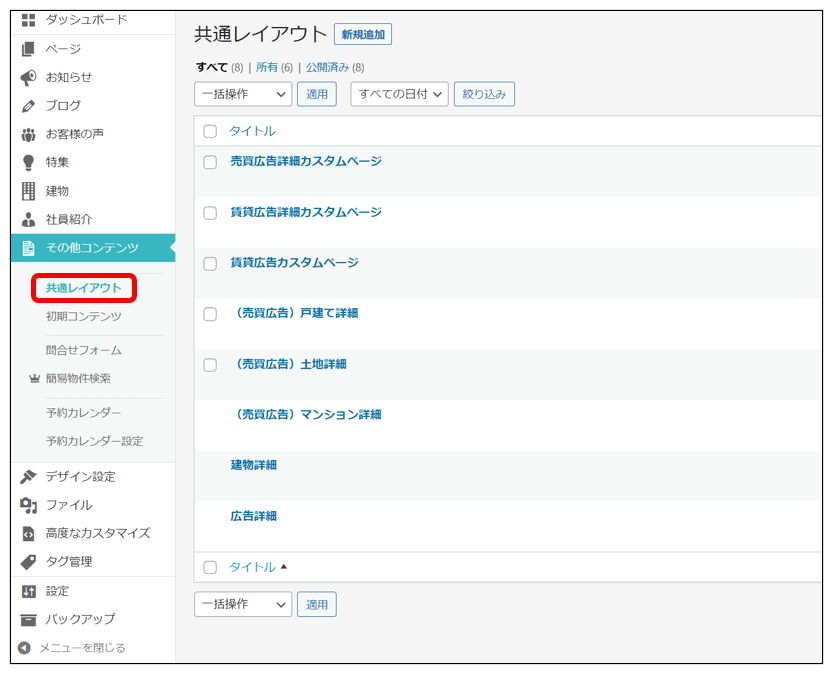This screenshot has width=831, height=673.
Task: Click the ファイル media icon
Action: (x=29, y=505)
